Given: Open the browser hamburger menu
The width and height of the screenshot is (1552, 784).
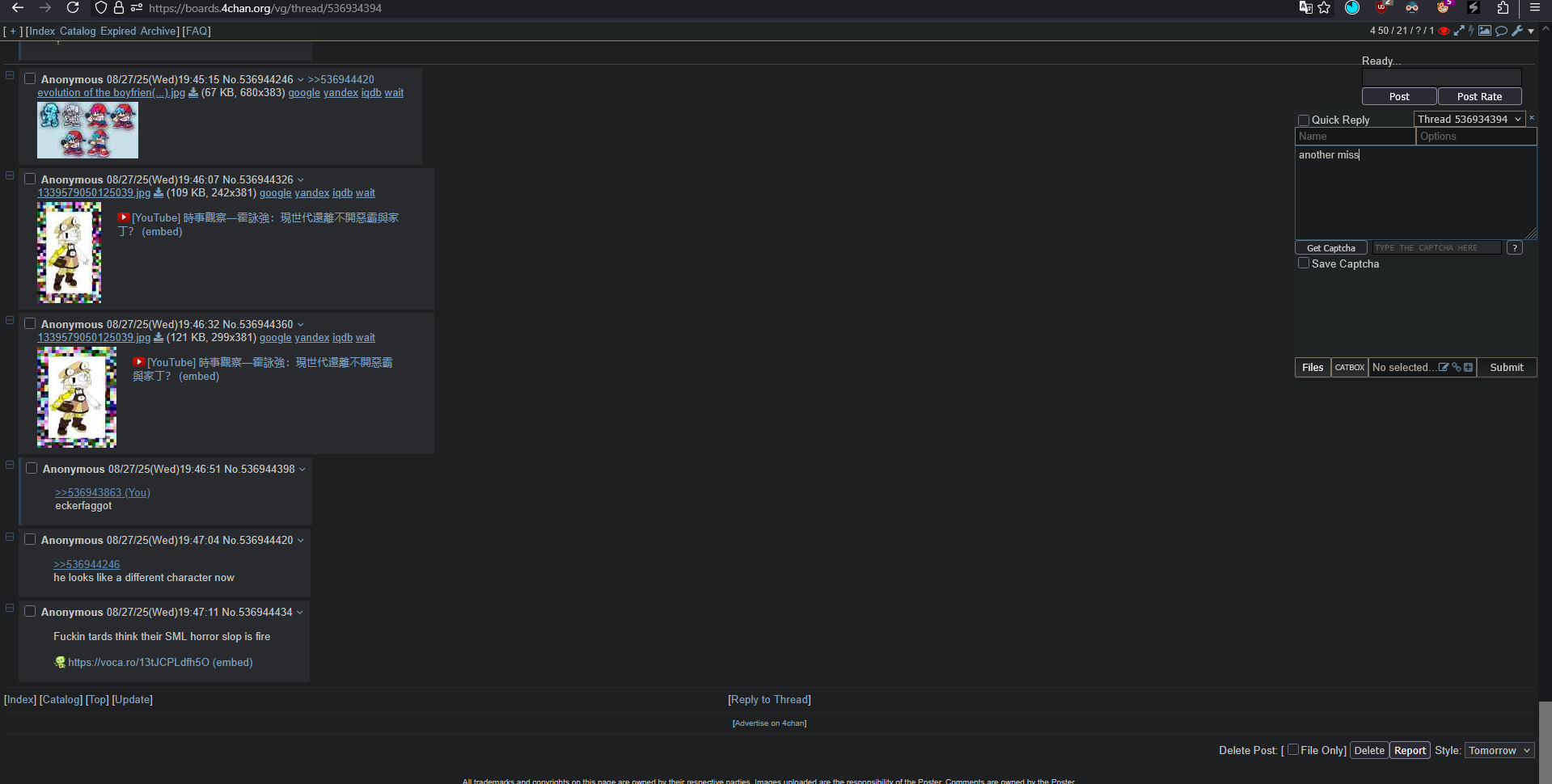Looking at the screenshot, I should tap(1535, 8).
